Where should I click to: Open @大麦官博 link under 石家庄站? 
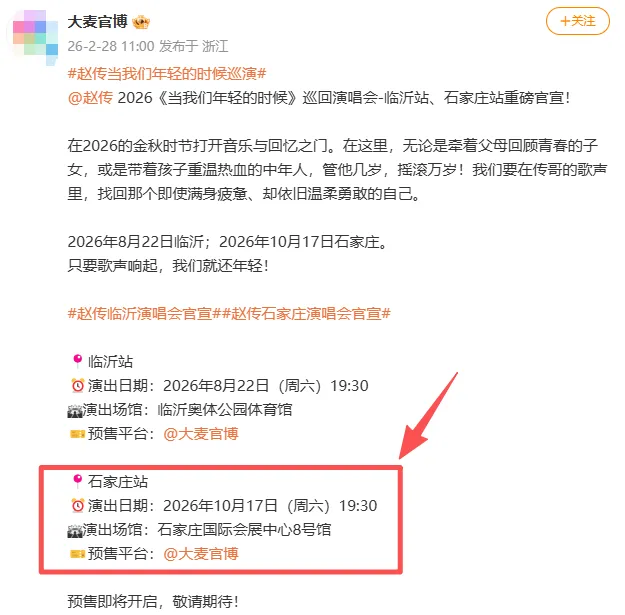(x=201, y=554)
